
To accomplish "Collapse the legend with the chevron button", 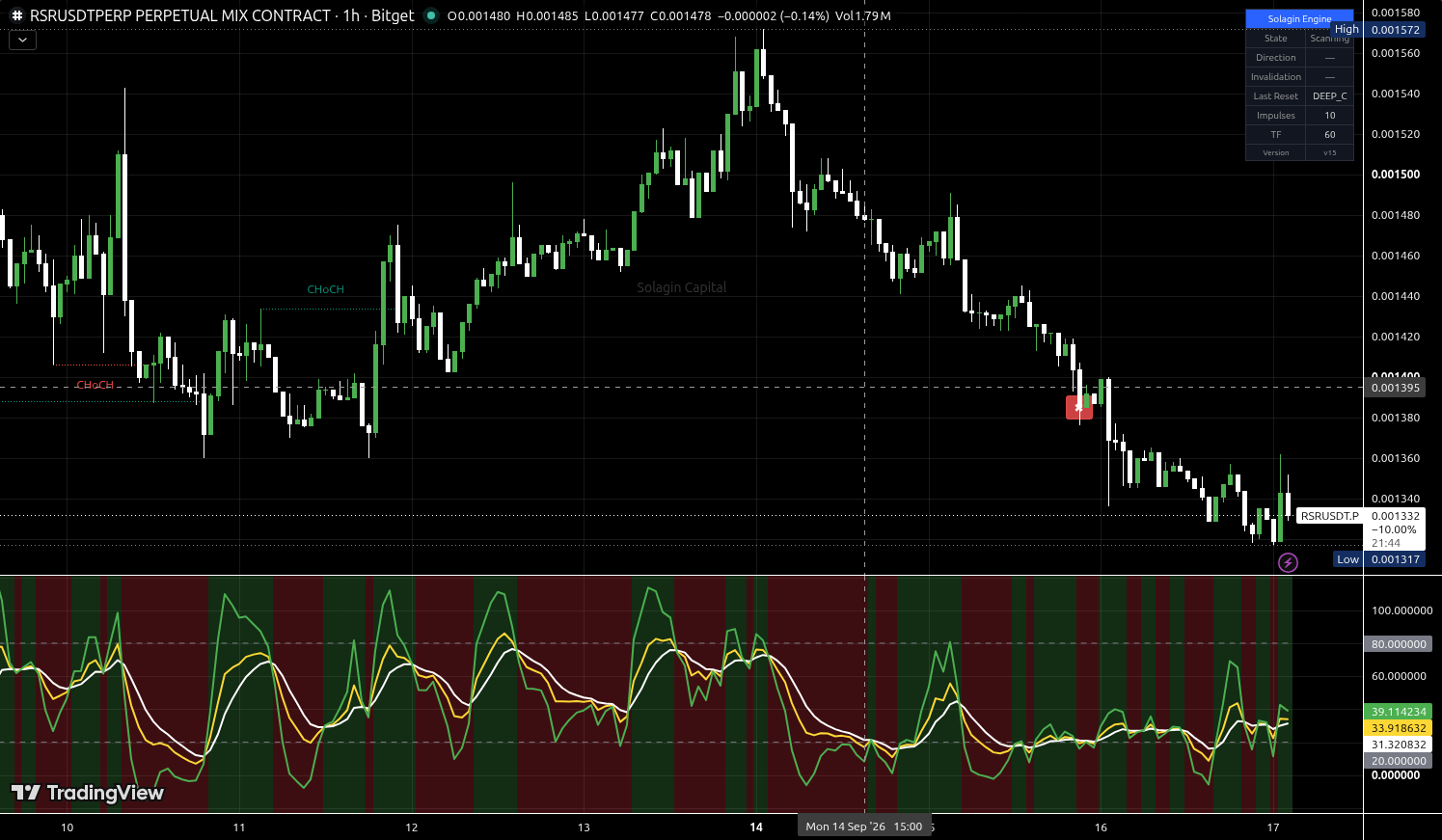I will point(22,41).
